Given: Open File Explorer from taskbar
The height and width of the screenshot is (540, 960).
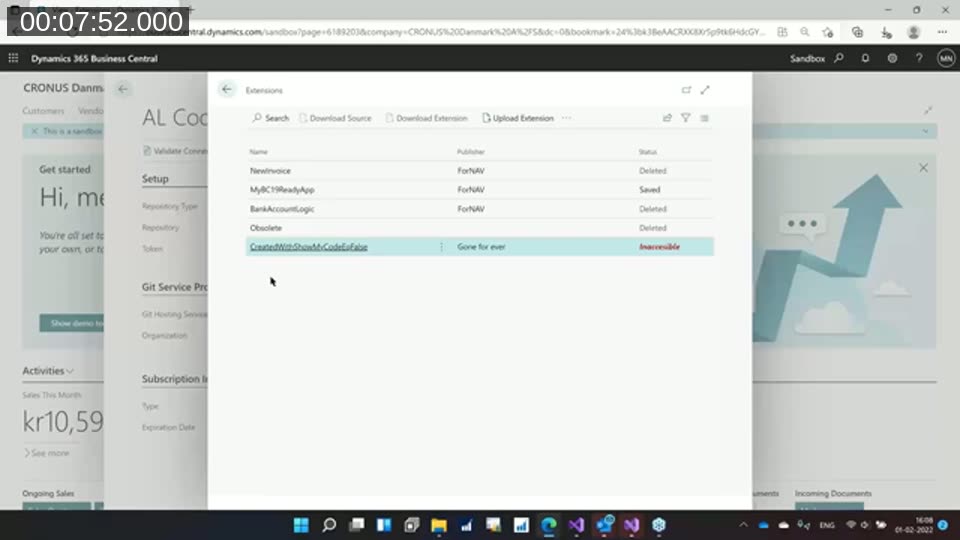Looking at the screenshot, I should point(439,525).
